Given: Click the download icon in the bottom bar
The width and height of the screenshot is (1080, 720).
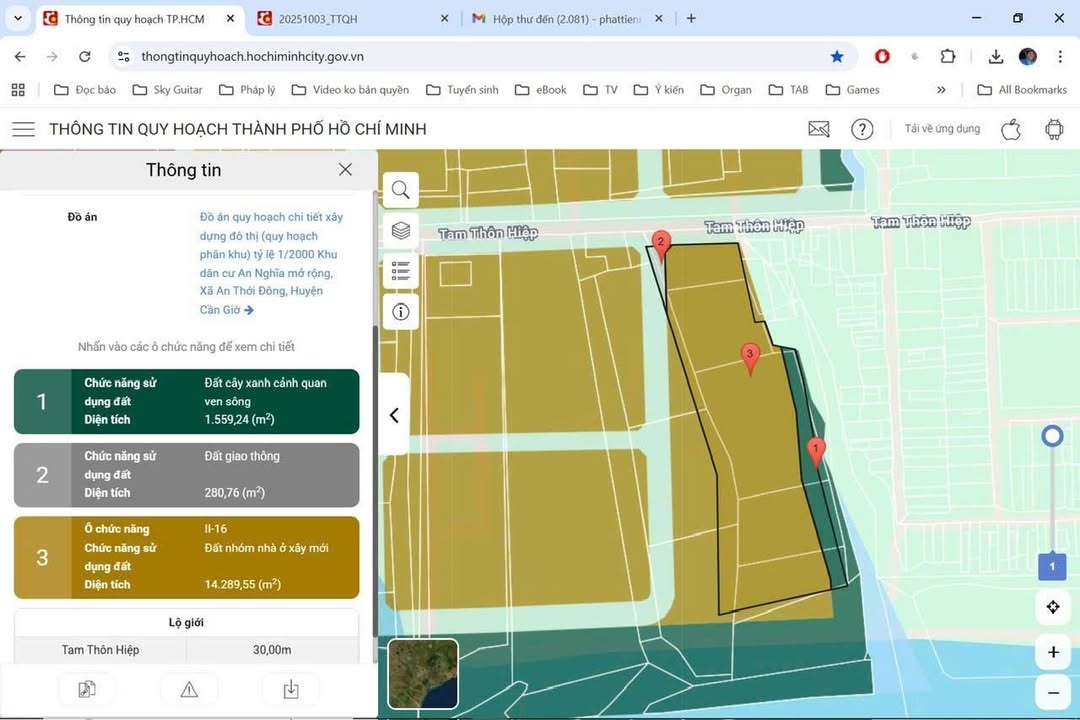Looking at the screenshot, I should [x=290, y=688].
